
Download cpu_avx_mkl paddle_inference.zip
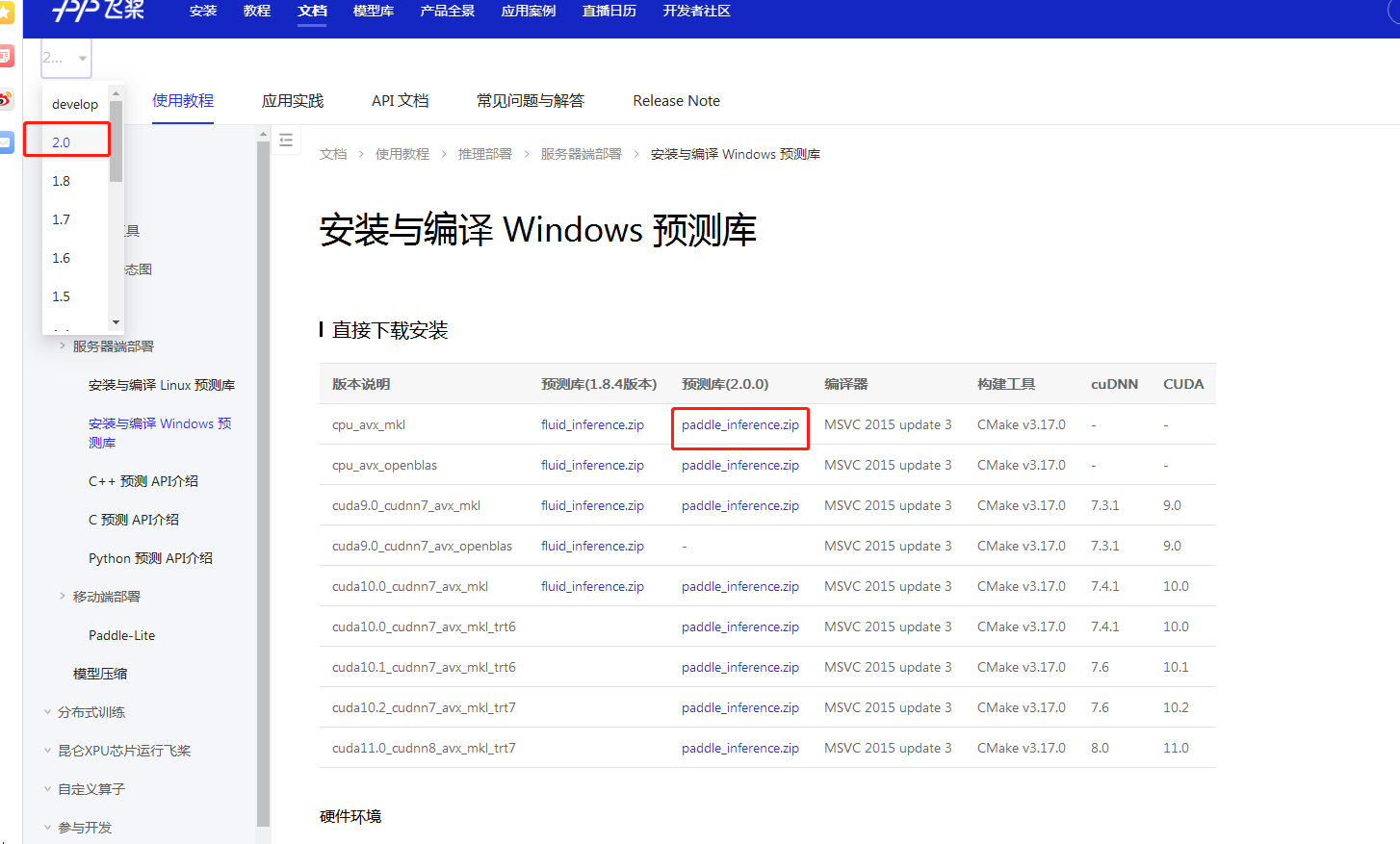(740, 424)
